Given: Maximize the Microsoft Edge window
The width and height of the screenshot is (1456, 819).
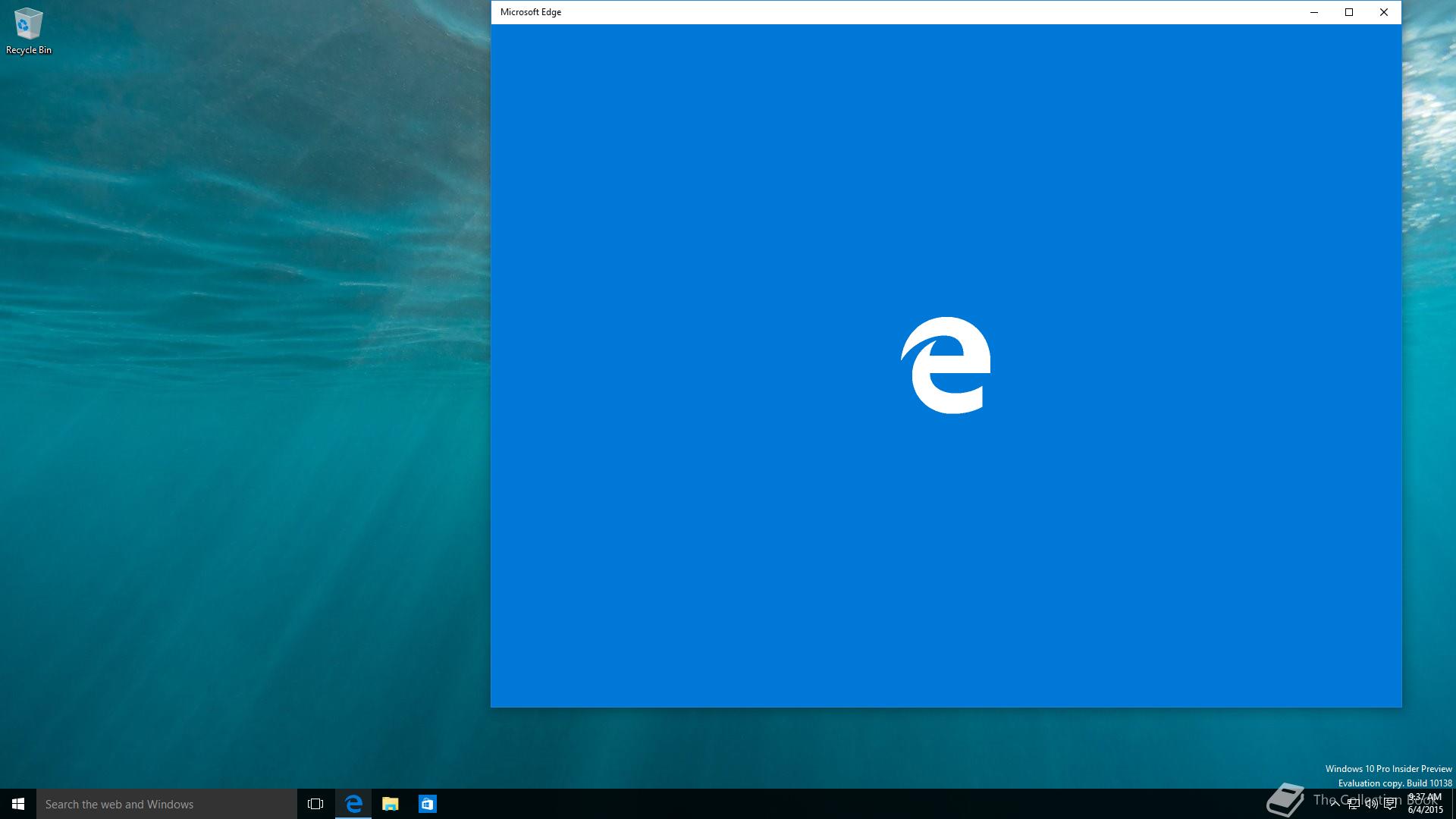Looking at the screenshot, I should coord(1349,12).
